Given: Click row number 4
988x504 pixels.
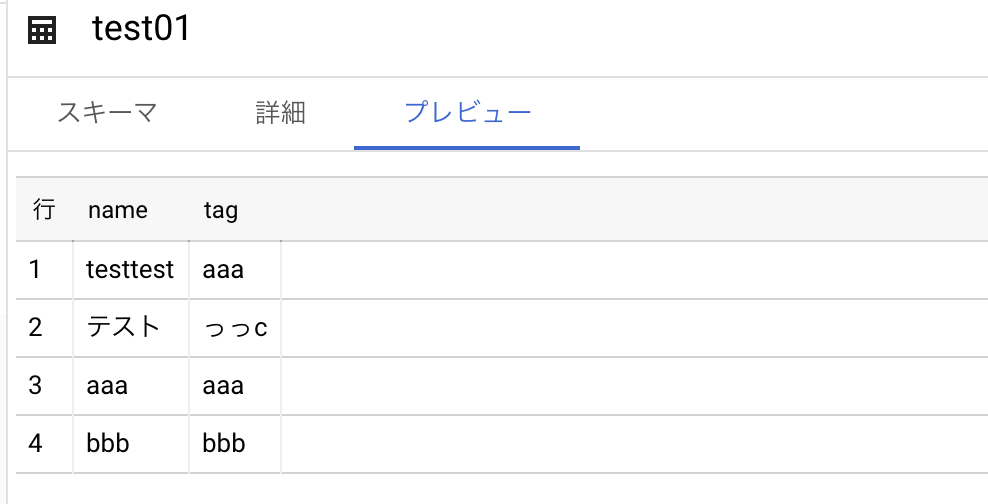Looking at the screenshot, I should 35,443.
